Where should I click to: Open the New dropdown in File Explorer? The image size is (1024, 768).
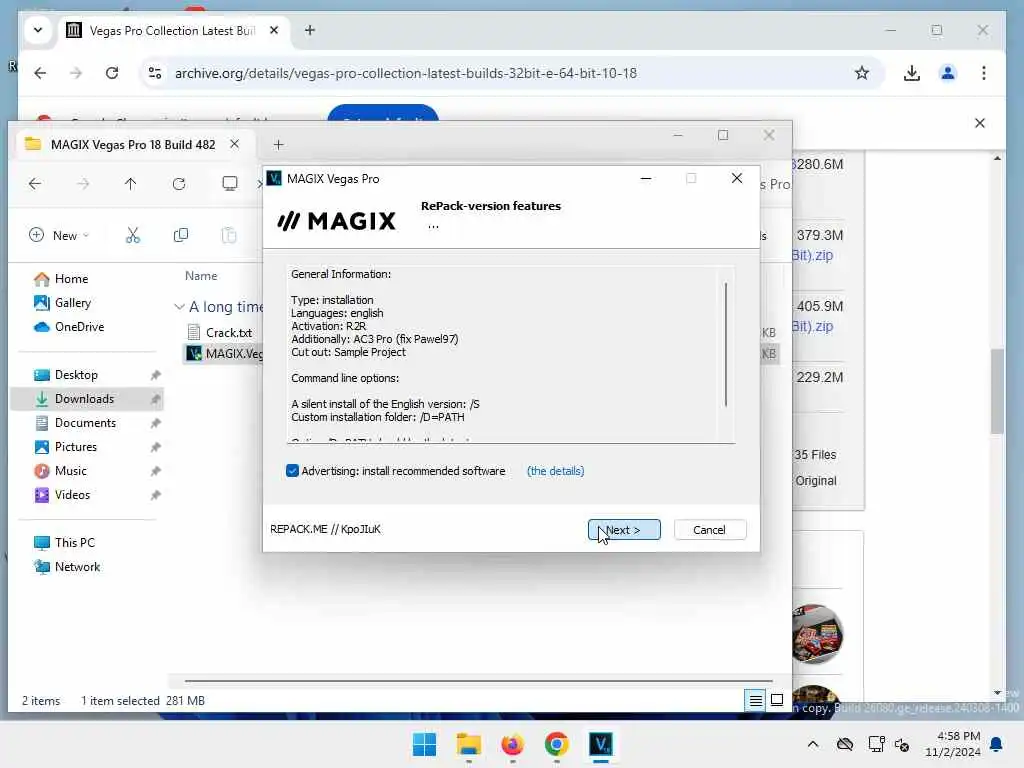[59, 235]
